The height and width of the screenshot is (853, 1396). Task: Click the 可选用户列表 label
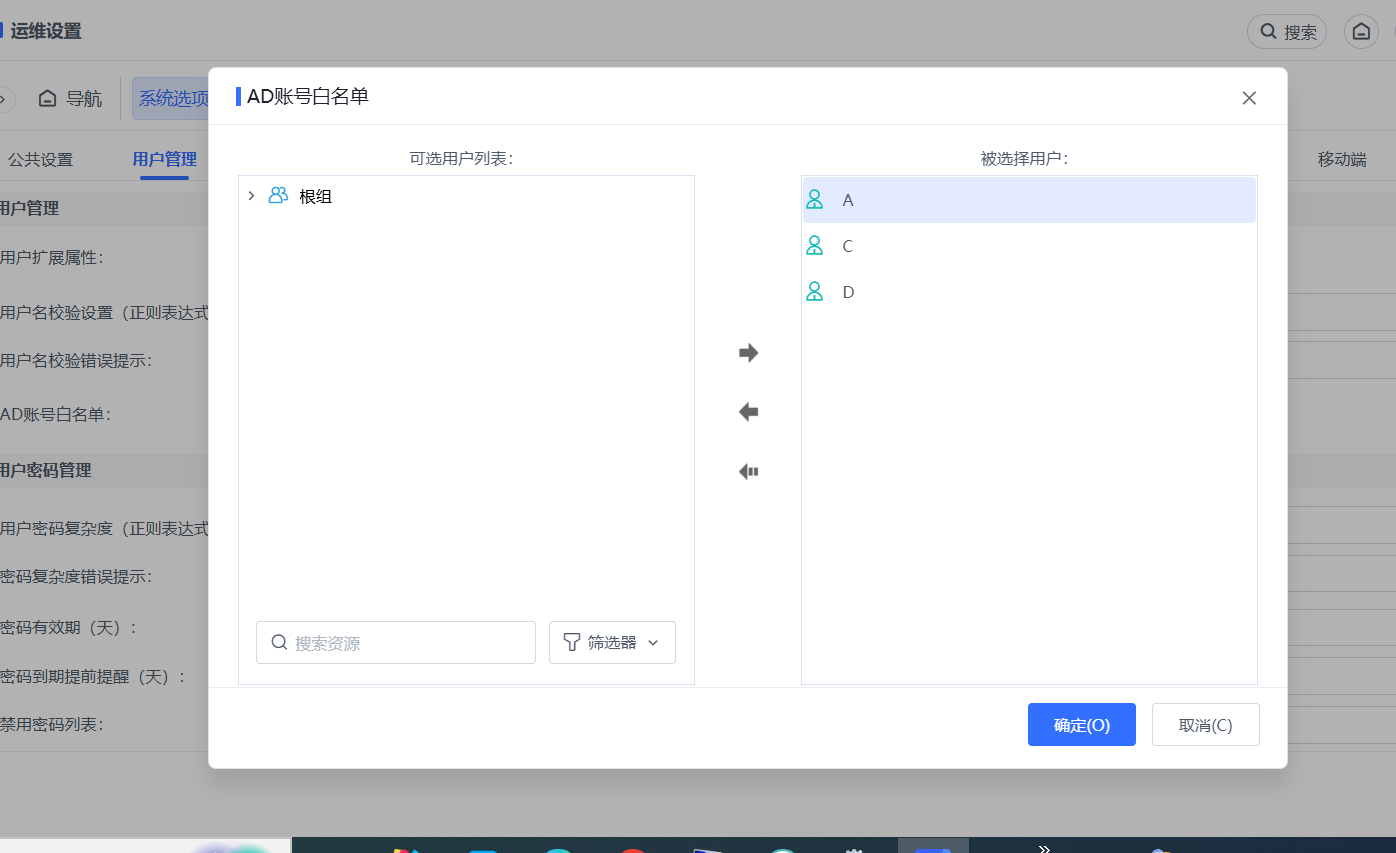click(461, 158)
